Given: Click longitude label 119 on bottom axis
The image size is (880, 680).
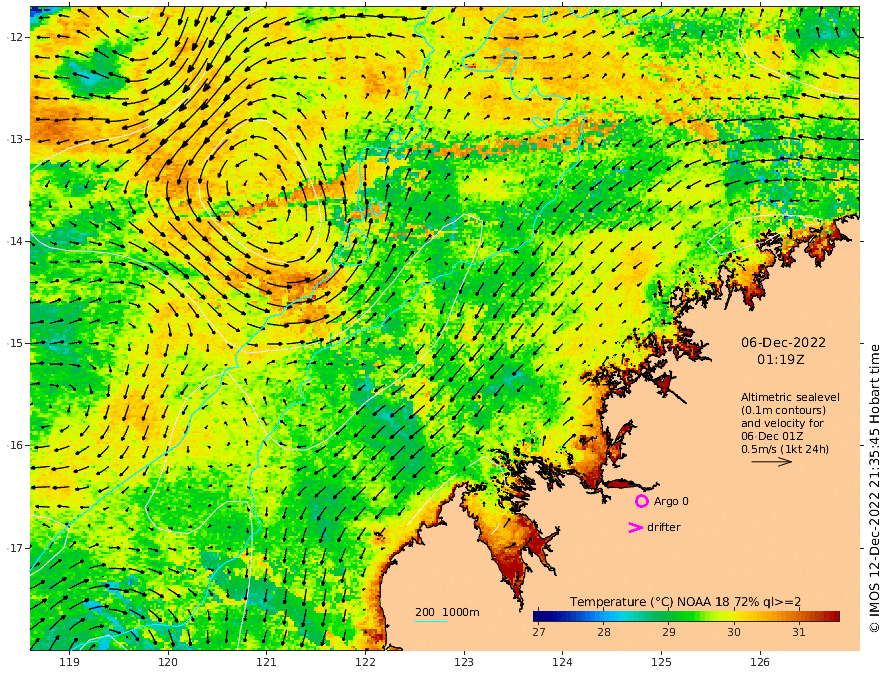Looking at the screenshot, I should (69, 663).
